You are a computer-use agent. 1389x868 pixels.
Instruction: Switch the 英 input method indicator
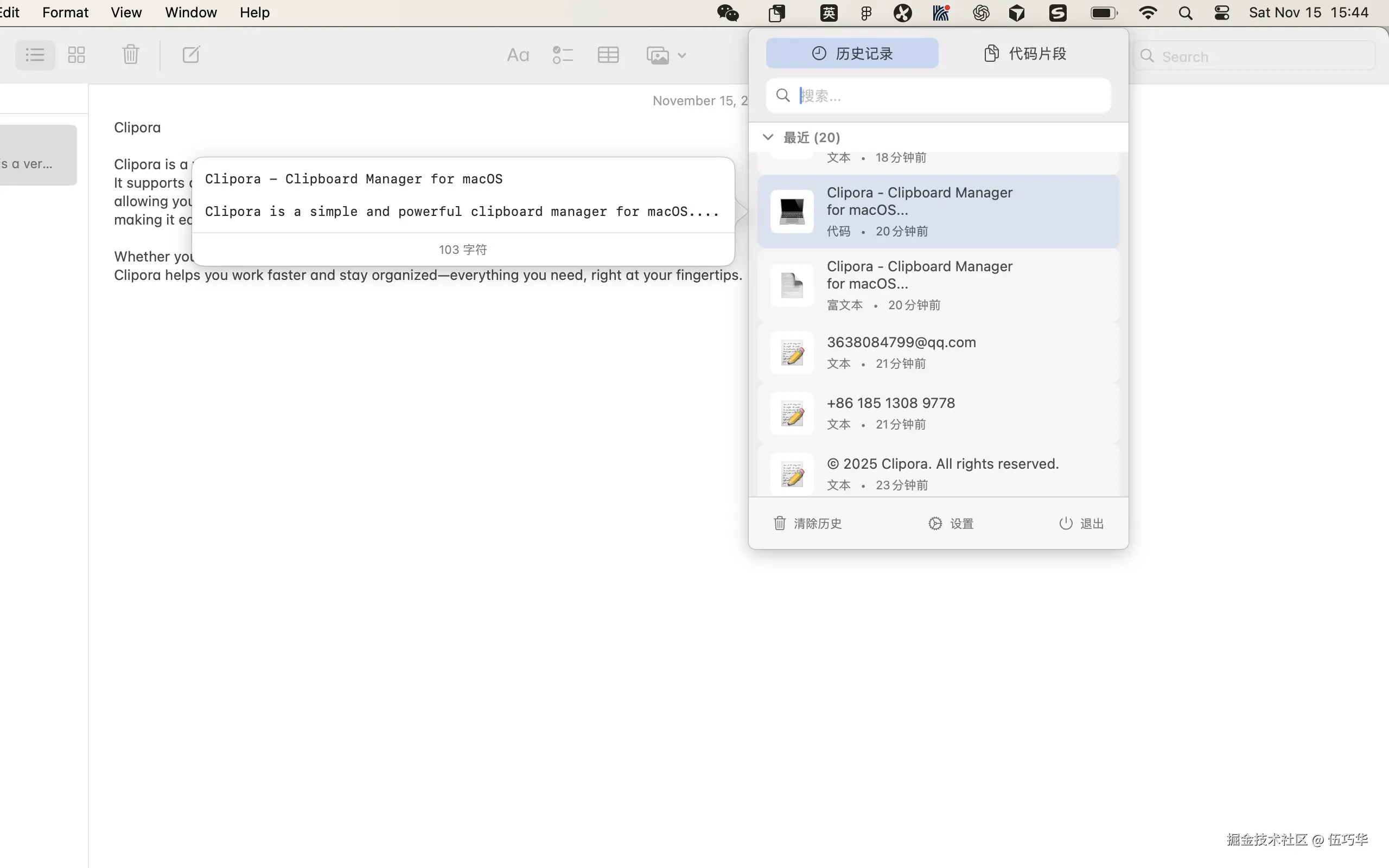[x=828, y=12]
